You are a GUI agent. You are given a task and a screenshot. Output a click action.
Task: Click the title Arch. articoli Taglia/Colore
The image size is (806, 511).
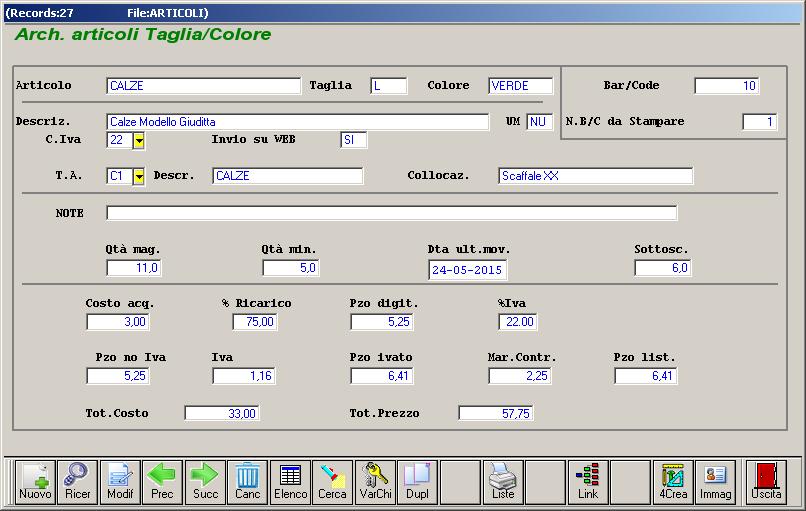point(143,34)
